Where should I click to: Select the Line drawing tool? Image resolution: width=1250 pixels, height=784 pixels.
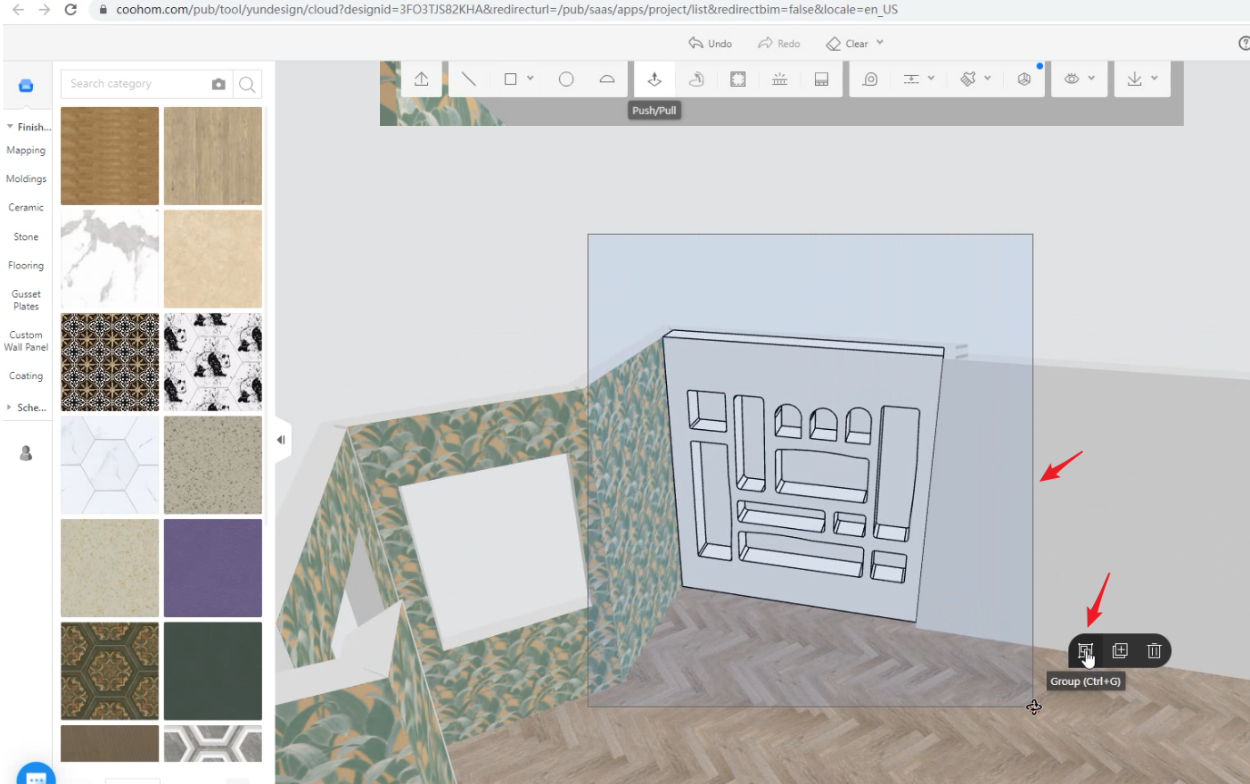[x=468, y=79]
